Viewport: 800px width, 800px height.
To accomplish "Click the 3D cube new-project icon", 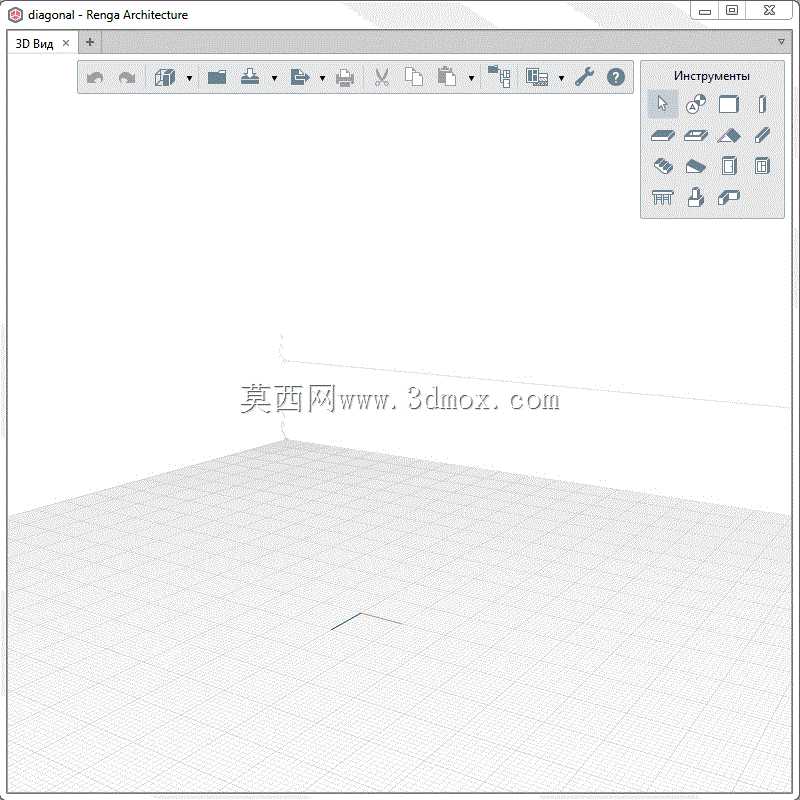I will coord(165,78).
